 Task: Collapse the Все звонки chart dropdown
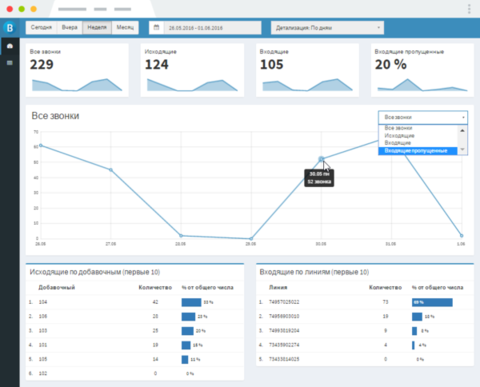(x=423, y=117)
